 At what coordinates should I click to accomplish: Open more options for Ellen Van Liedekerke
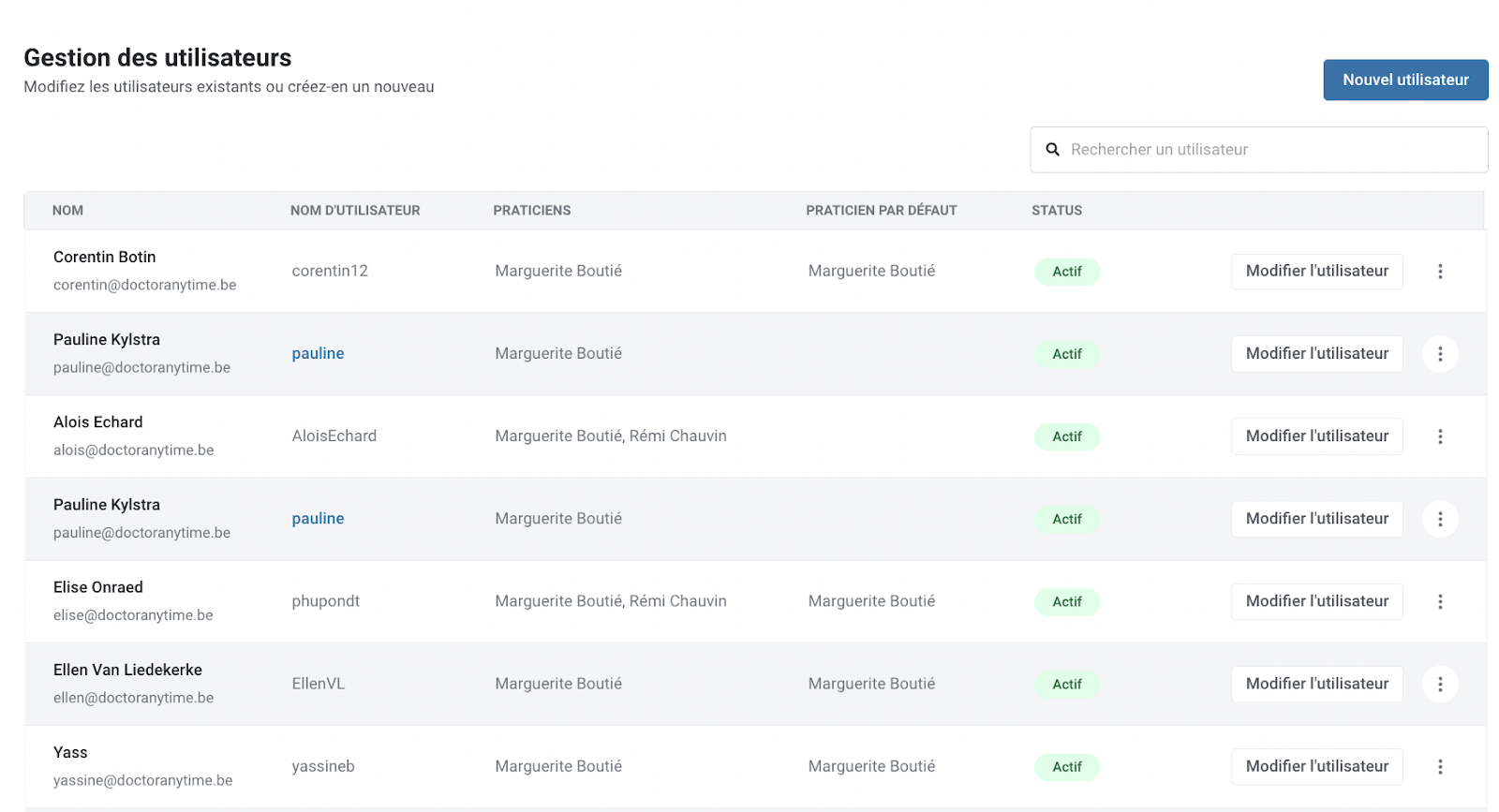1440,685
